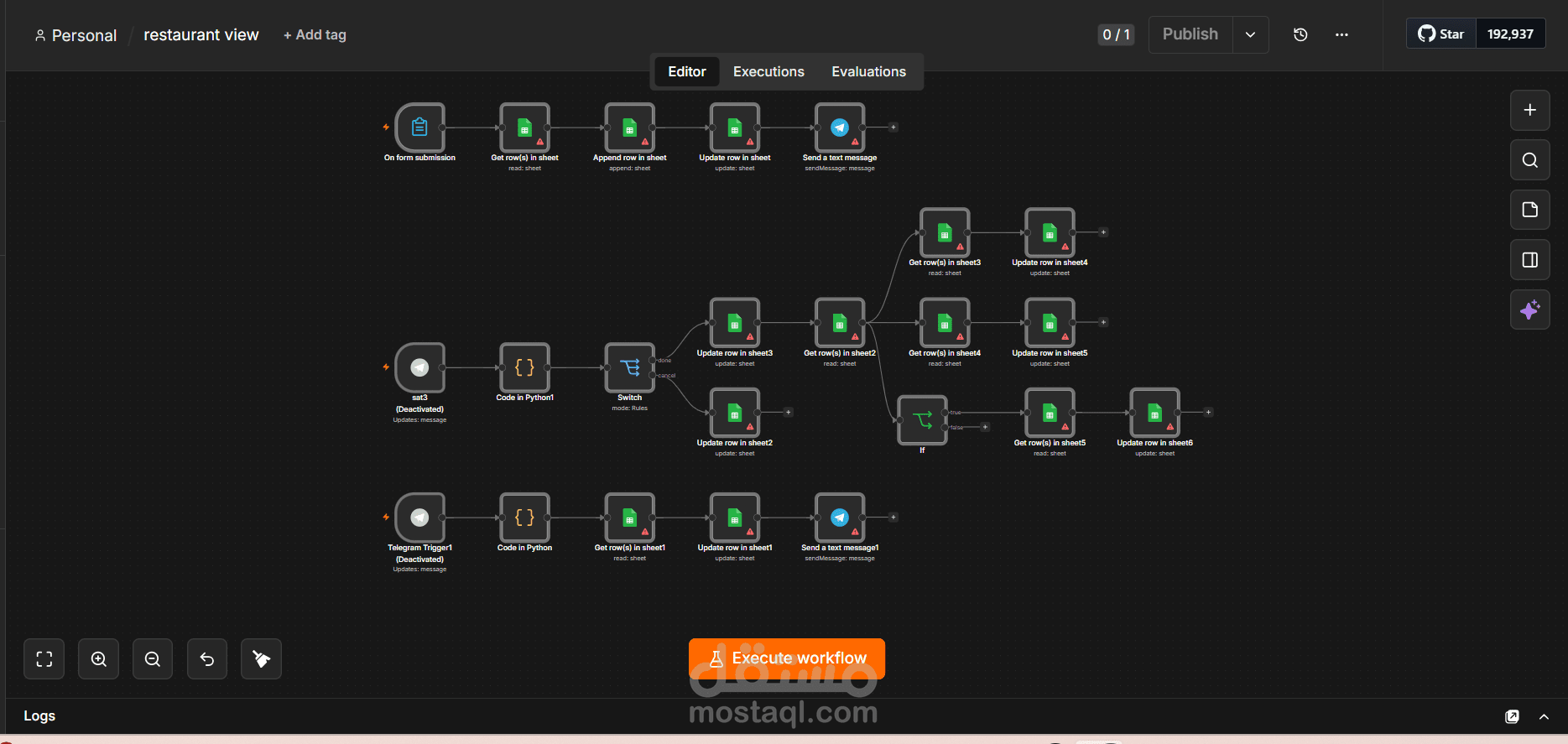Add node on If false output
Viewport: 1568px width, 744px height.
coord(985,427)
